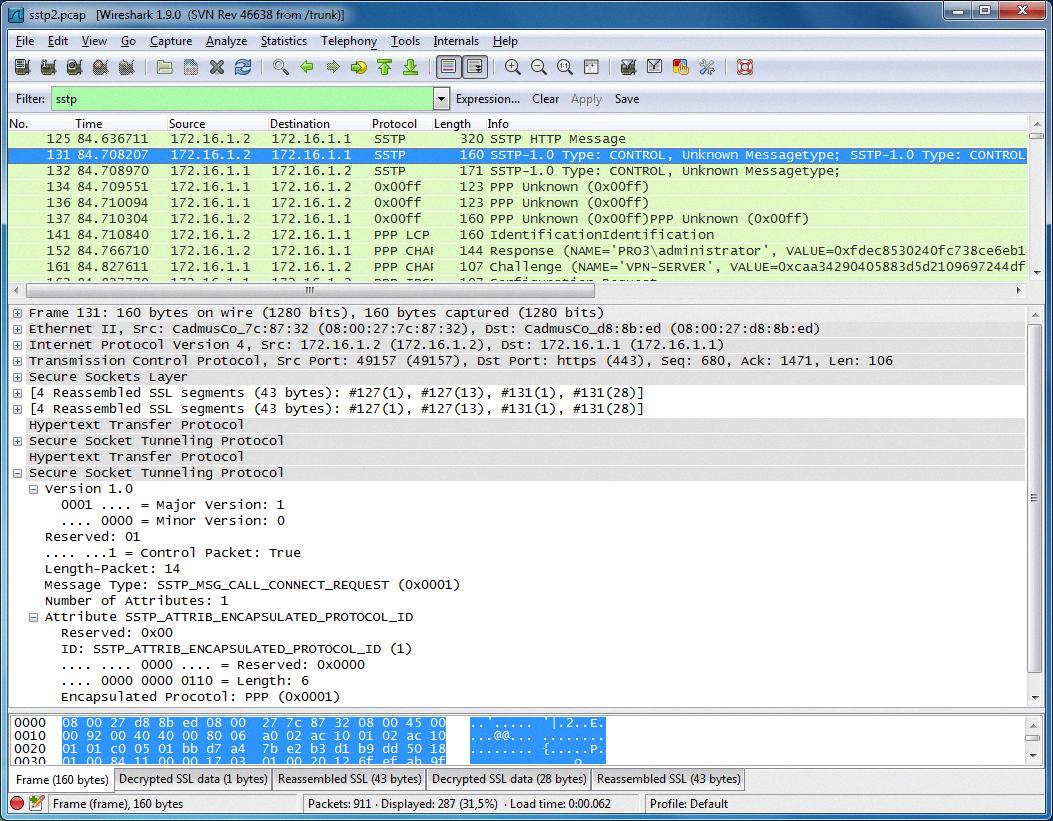Viewport: 1053px width, 821px height.
Task: Click the Filter: button
Action: [30, 99]
